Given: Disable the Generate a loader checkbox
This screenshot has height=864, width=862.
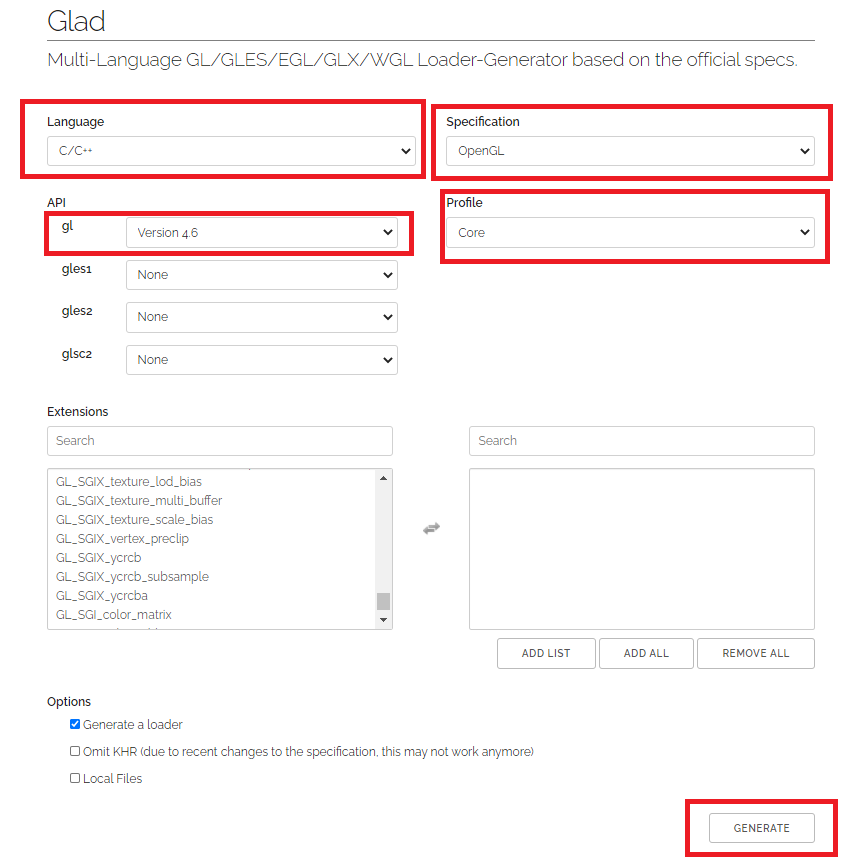Looking at the screenshot, I should click(74, 724).
